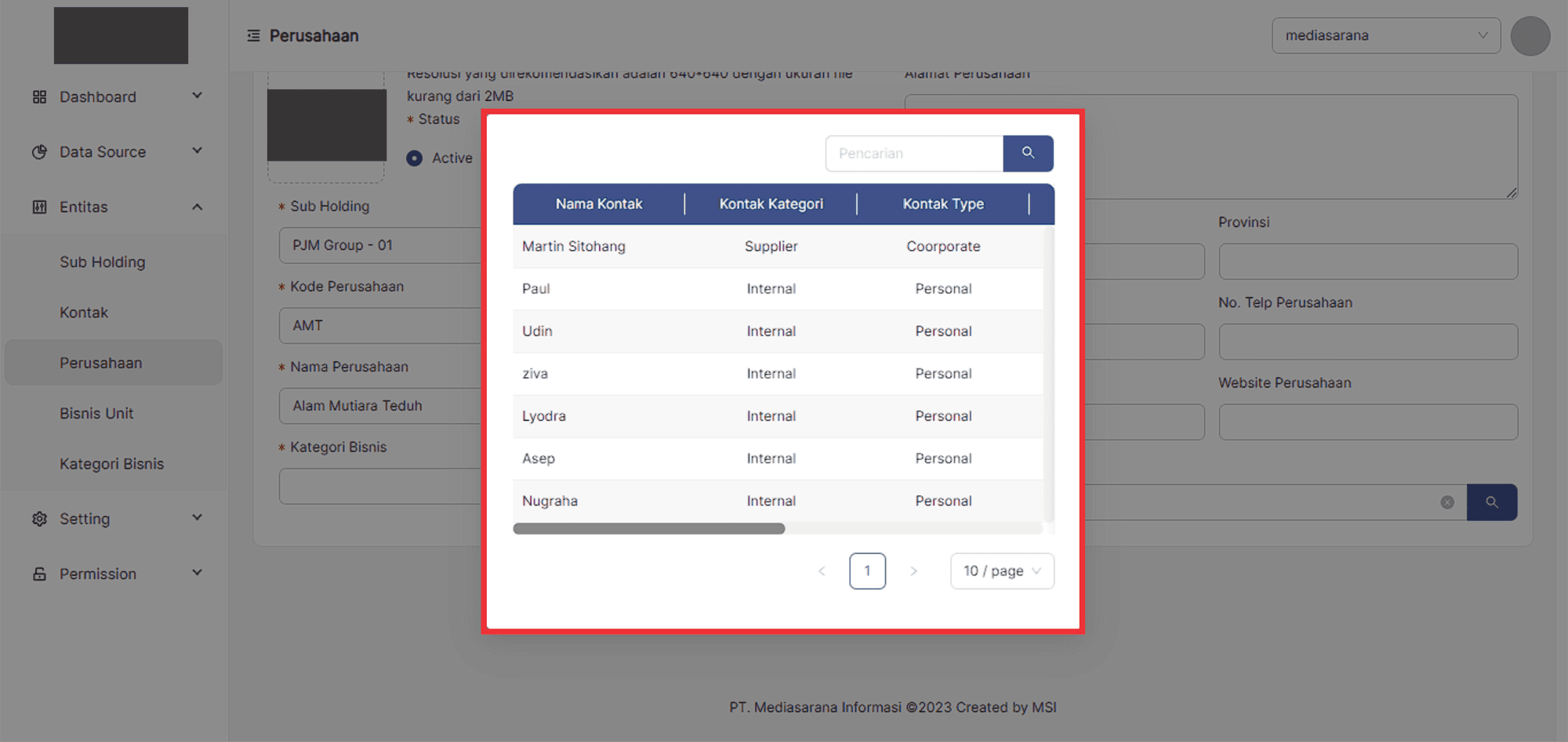Open the user avatar at top right
The height and width of the screenshot is (742, 1568).
click(1530, 36)
